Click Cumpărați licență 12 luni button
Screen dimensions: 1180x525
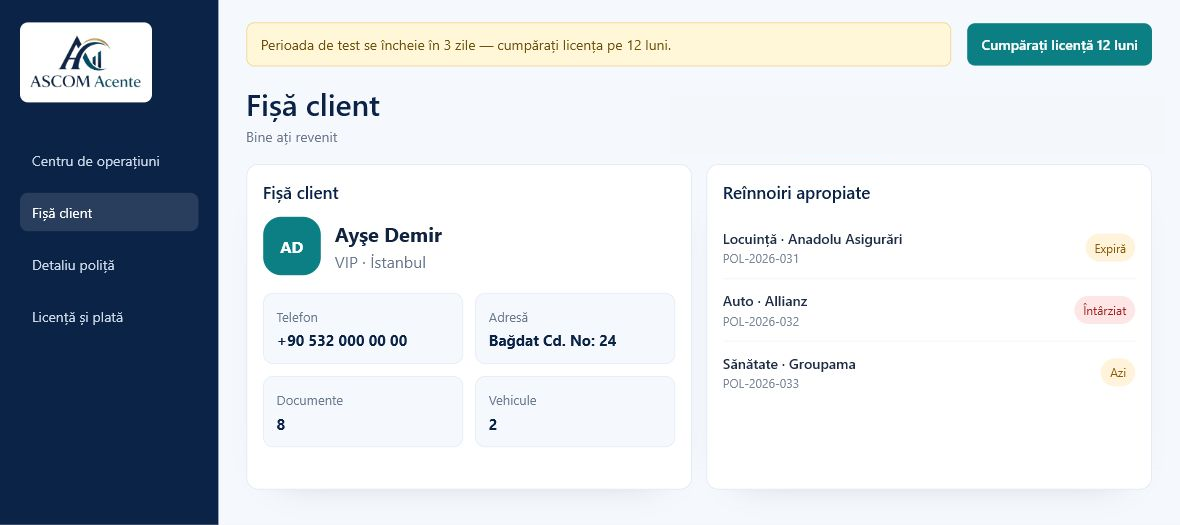pyautogui.click(x=1059, y=45)
